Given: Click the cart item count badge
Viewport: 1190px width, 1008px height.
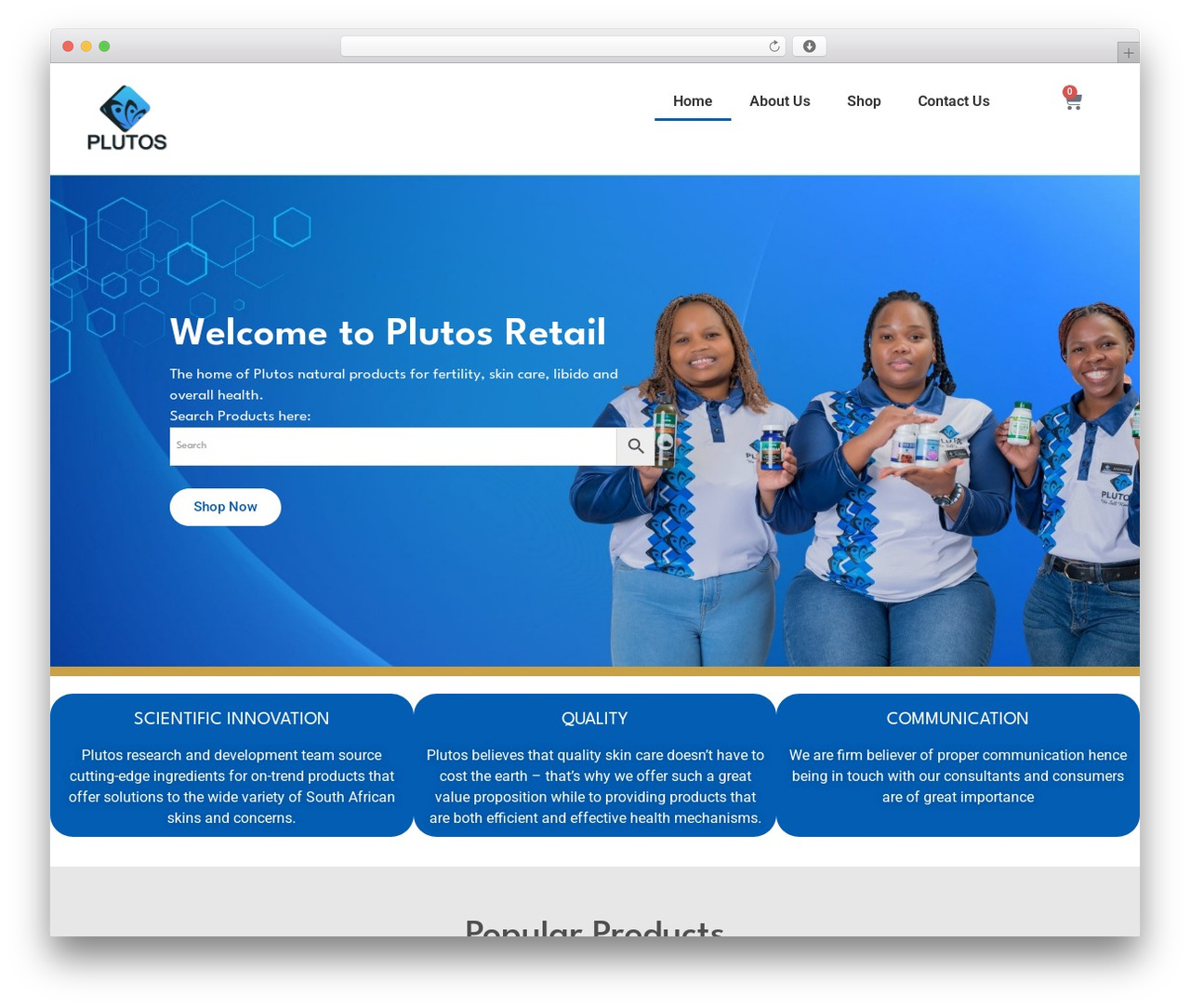Looking at the screenshot, I should pos(1070,92).
